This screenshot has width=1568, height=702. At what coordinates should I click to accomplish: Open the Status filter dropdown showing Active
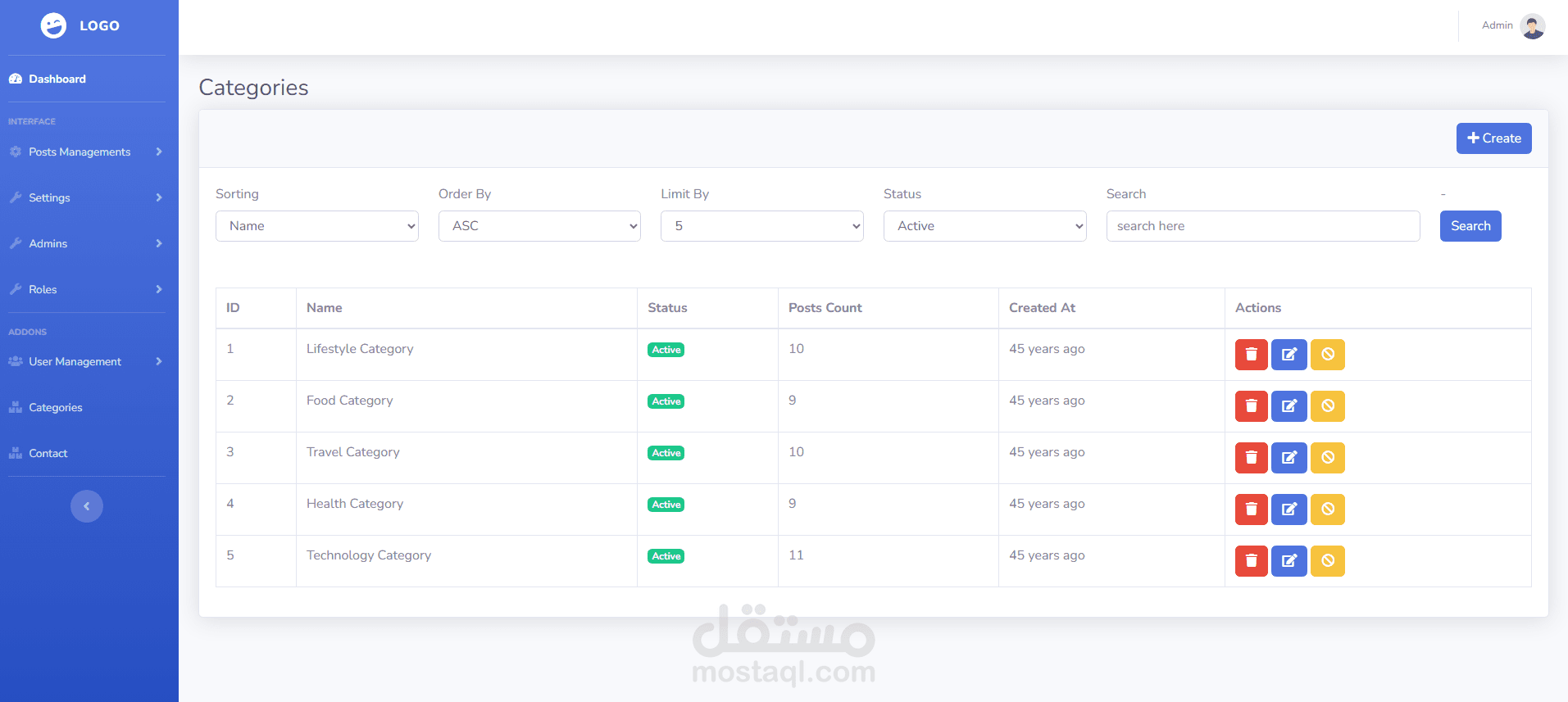click(985, 226)
